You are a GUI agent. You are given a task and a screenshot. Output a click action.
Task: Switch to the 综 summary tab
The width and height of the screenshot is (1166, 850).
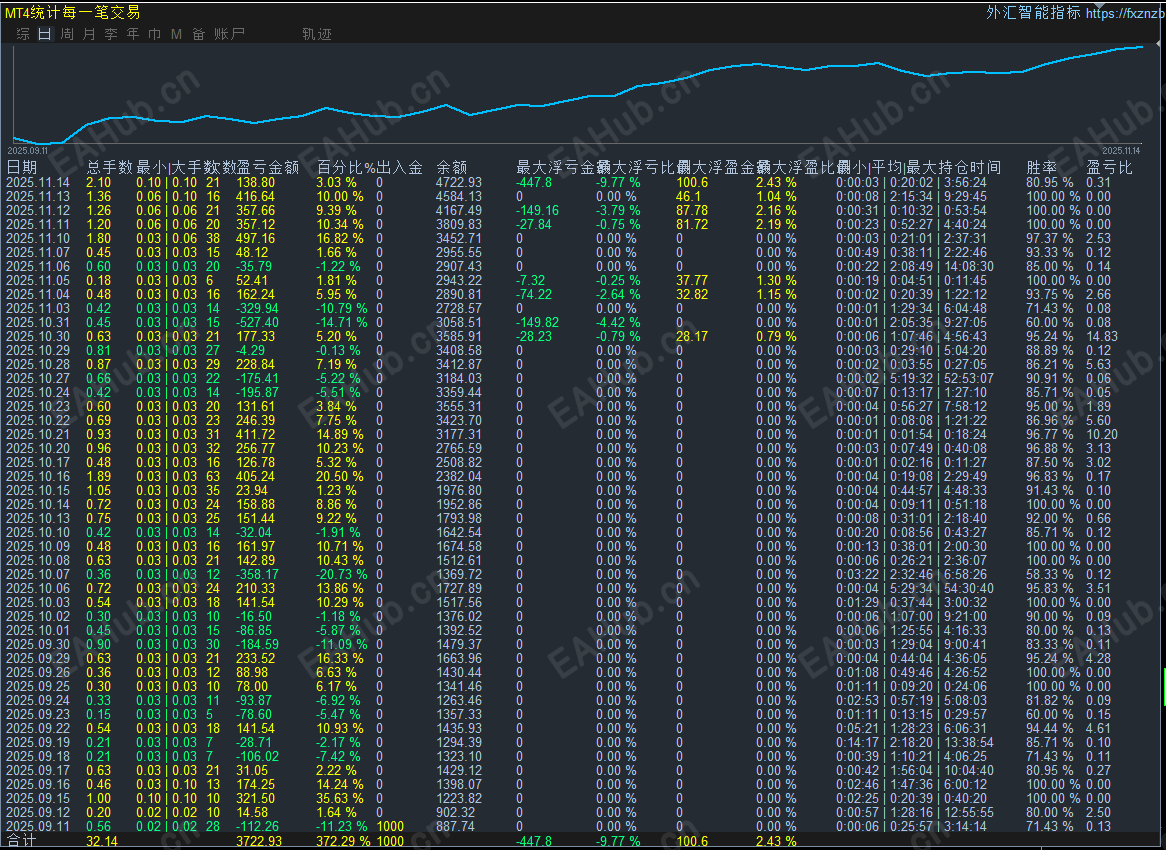23,34
